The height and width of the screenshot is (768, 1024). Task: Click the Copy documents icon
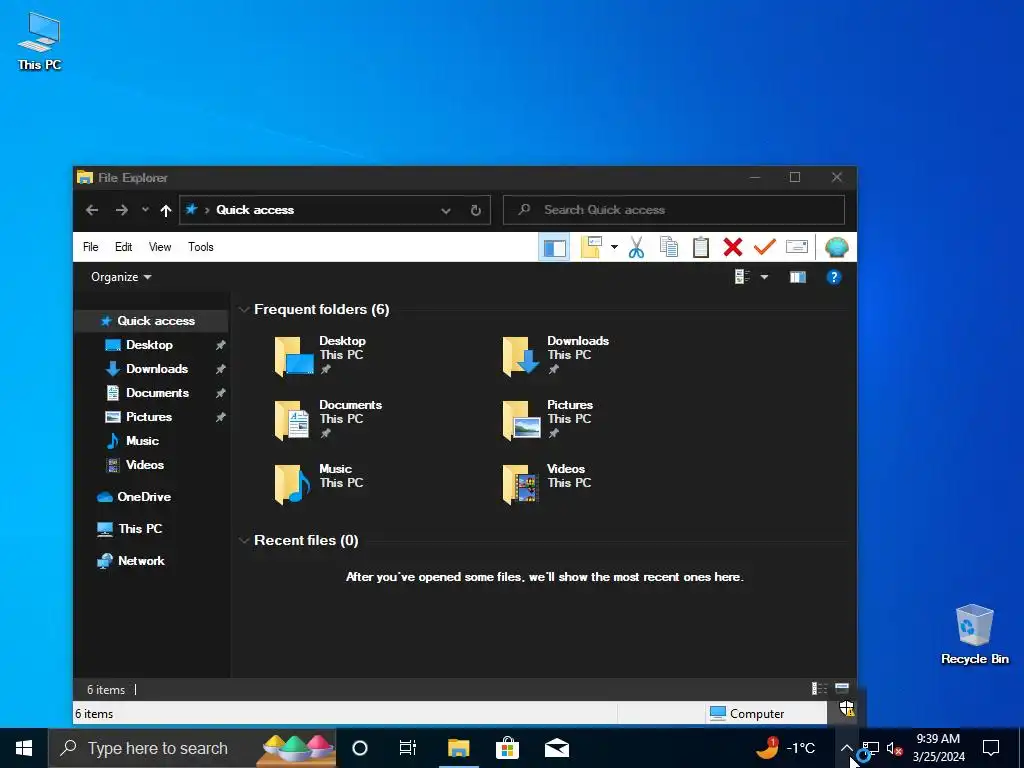coord(669,247)
